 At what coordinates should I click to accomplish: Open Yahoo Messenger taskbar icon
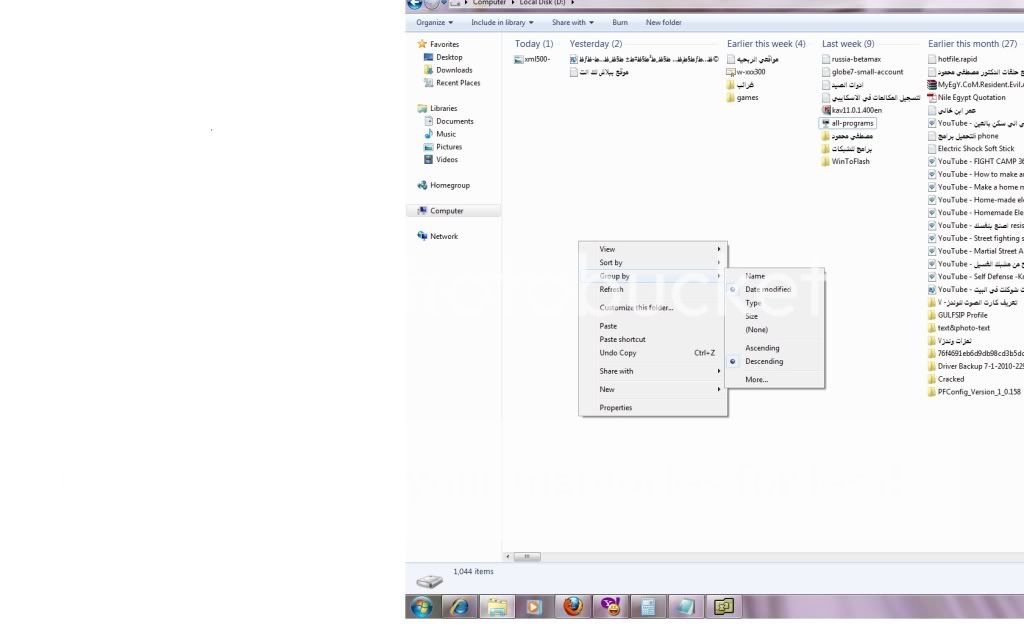point(611,607)
